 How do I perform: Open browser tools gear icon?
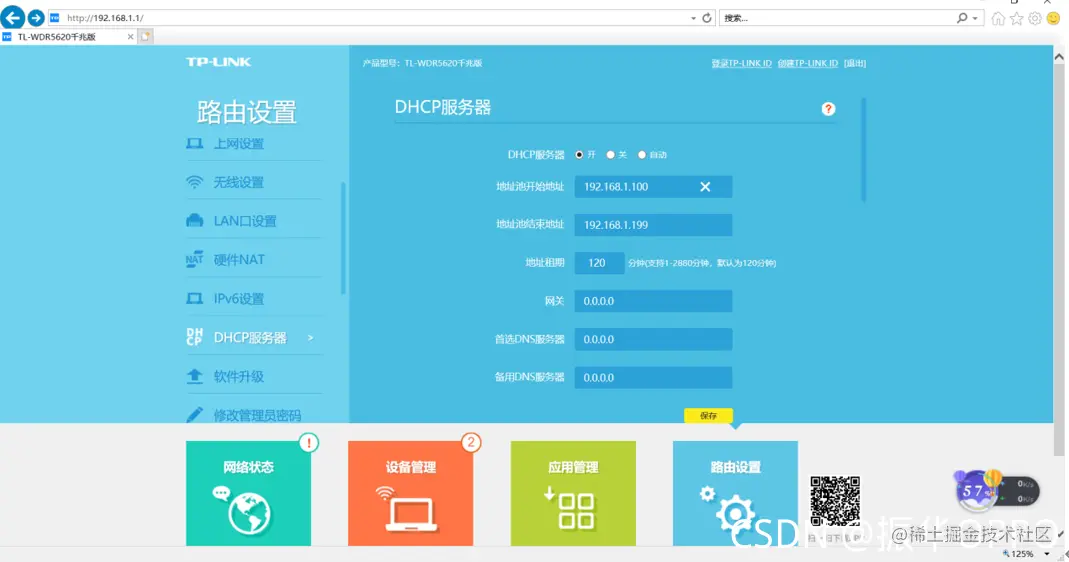pyautogui.click(x=1035, y=18)
